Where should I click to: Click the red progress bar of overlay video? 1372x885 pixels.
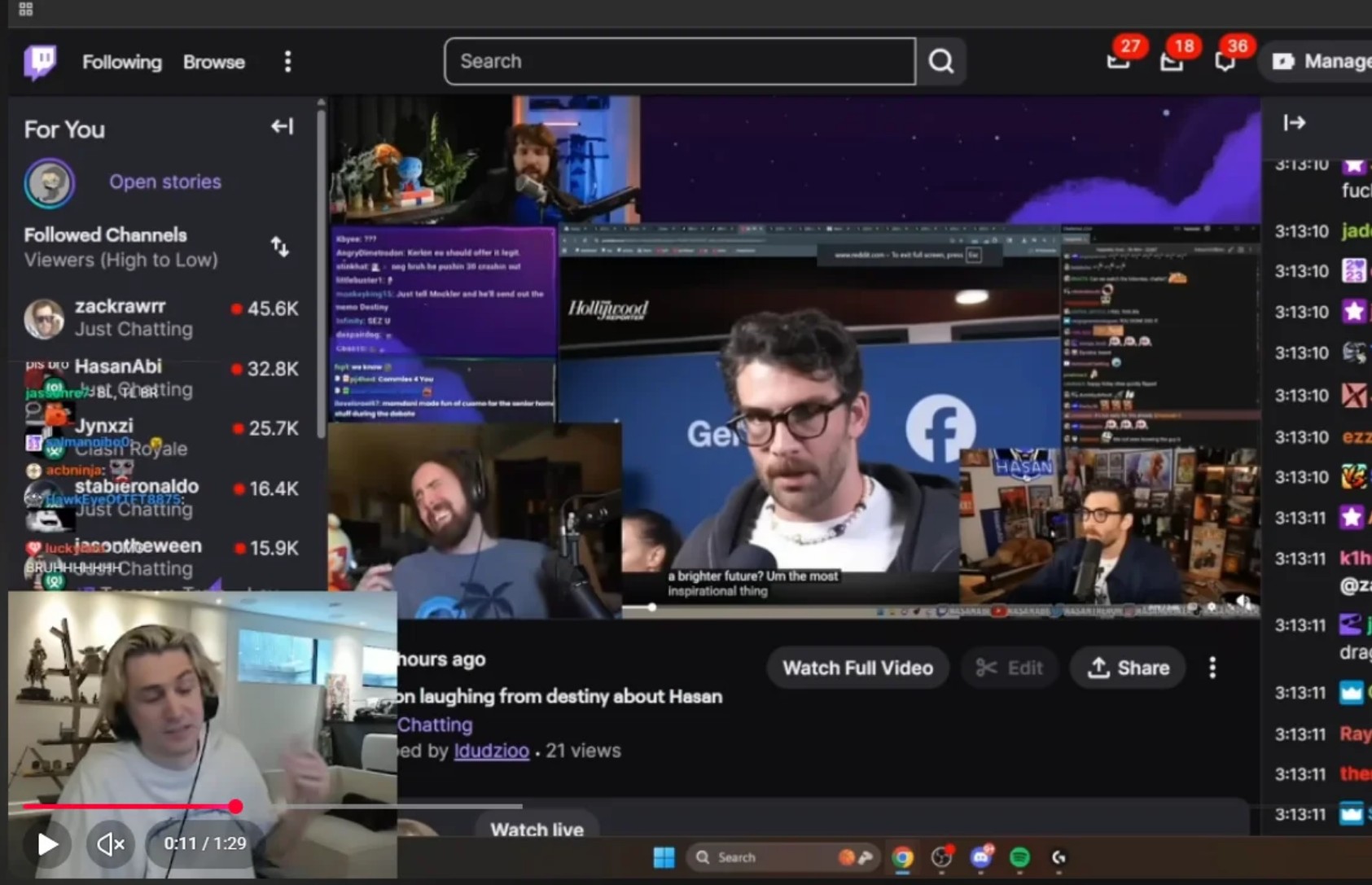[130, 806]
